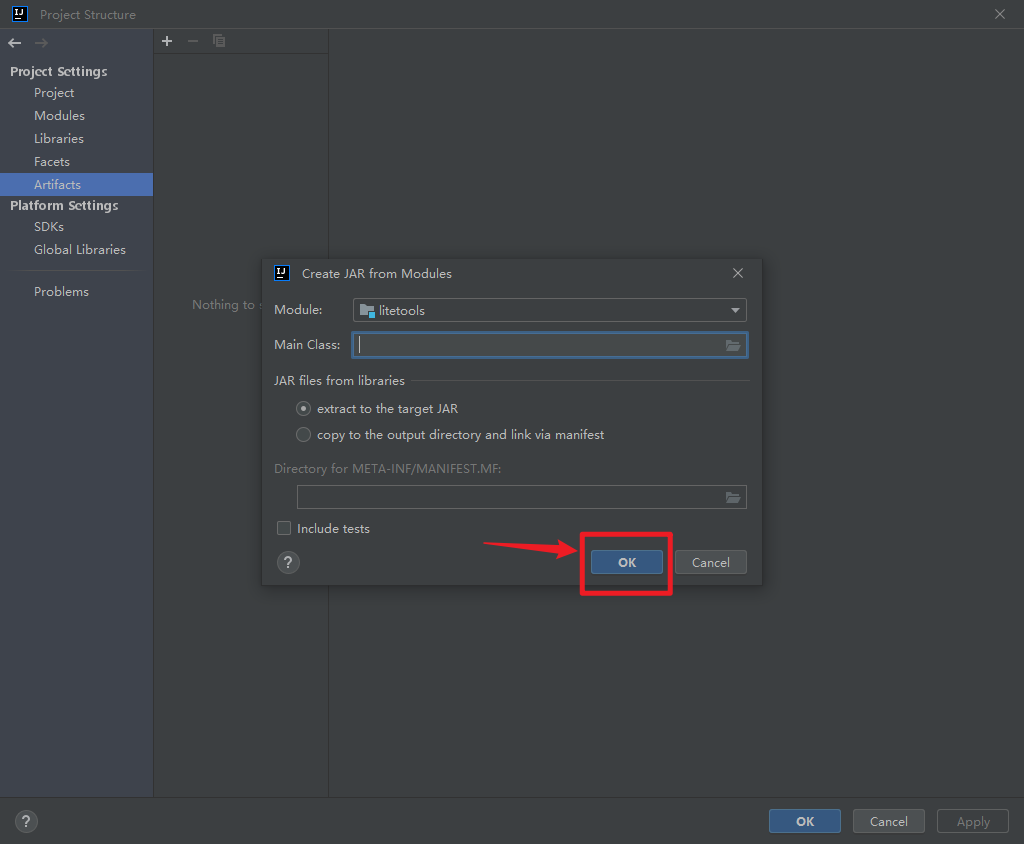Open the Global Libraries settings
Image resolution: width=1024 pixels, height=844 pixels.
[80, 250]
